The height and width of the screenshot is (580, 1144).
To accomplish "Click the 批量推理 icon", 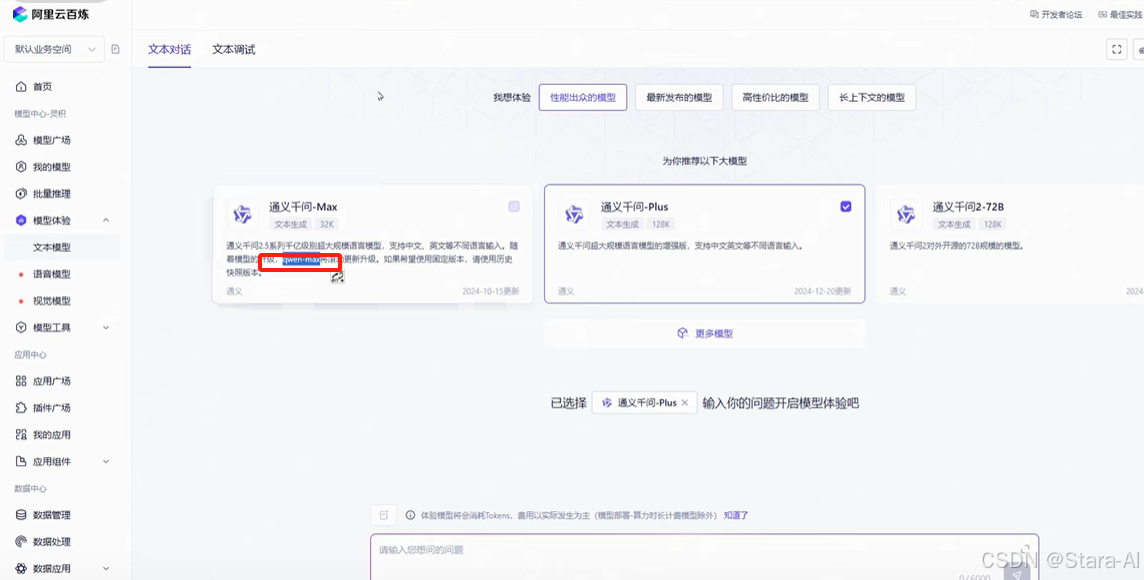I will [x=21, y=193].
